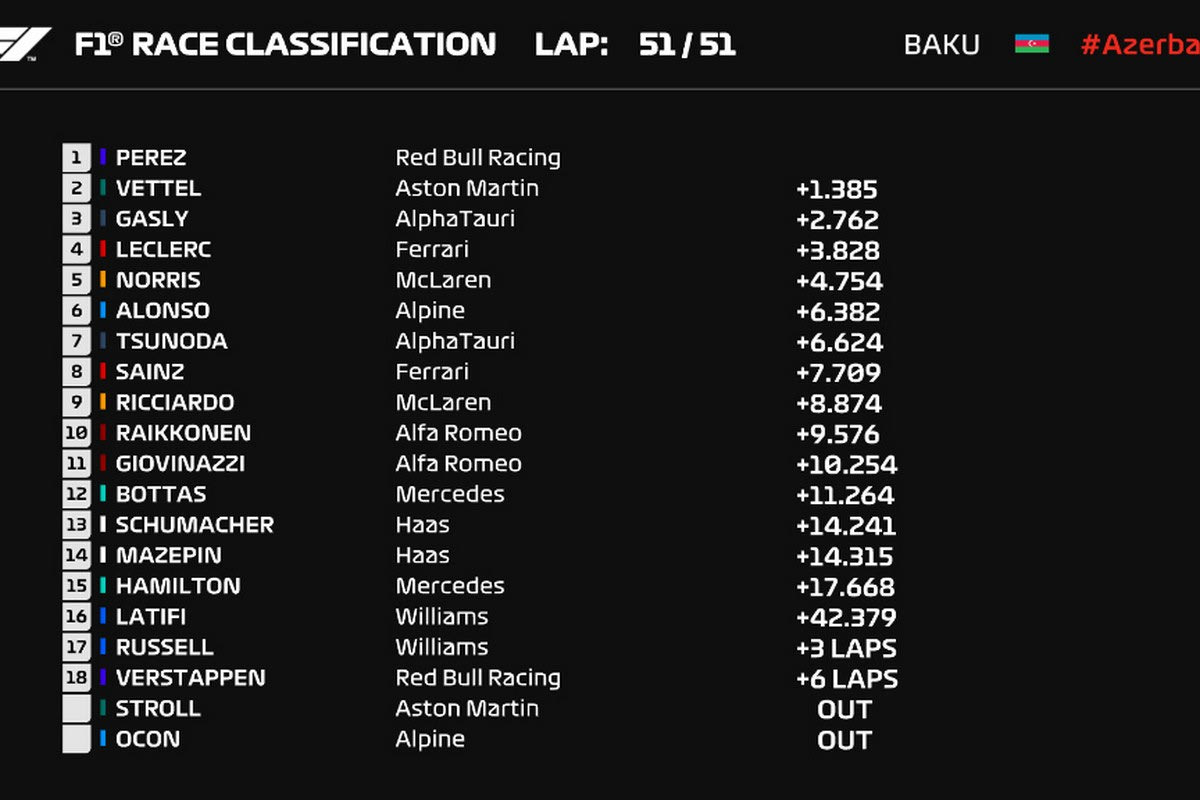Screen dimensions: 1200x800
Task: Click position 1 number badge
Action: pos(76,157)
